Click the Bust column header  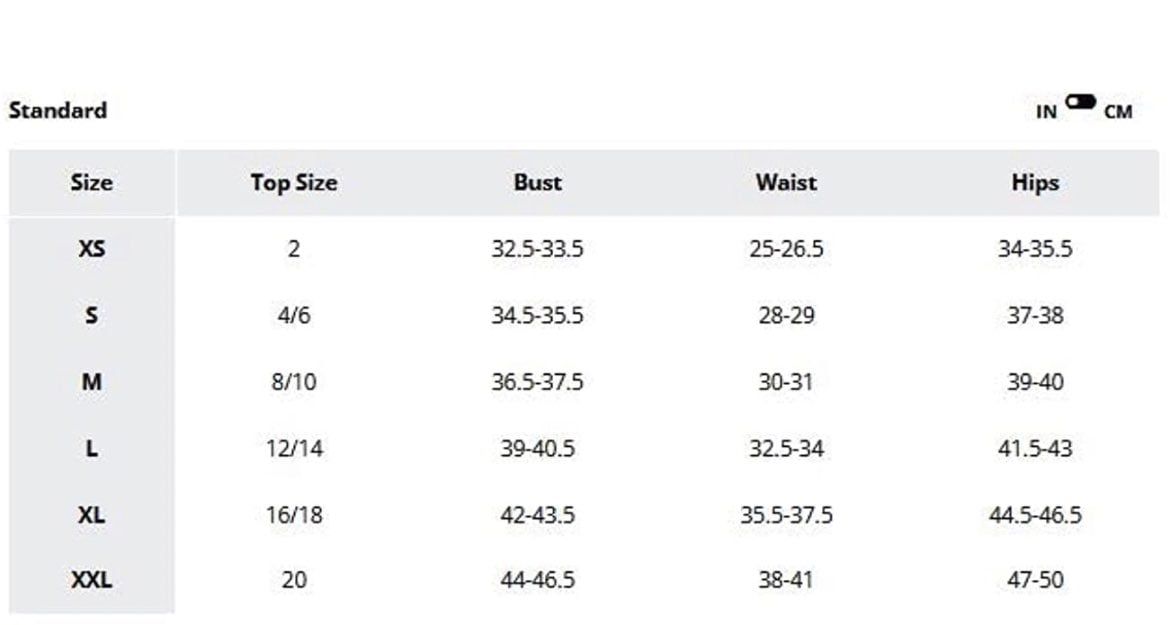click(537, 183)
